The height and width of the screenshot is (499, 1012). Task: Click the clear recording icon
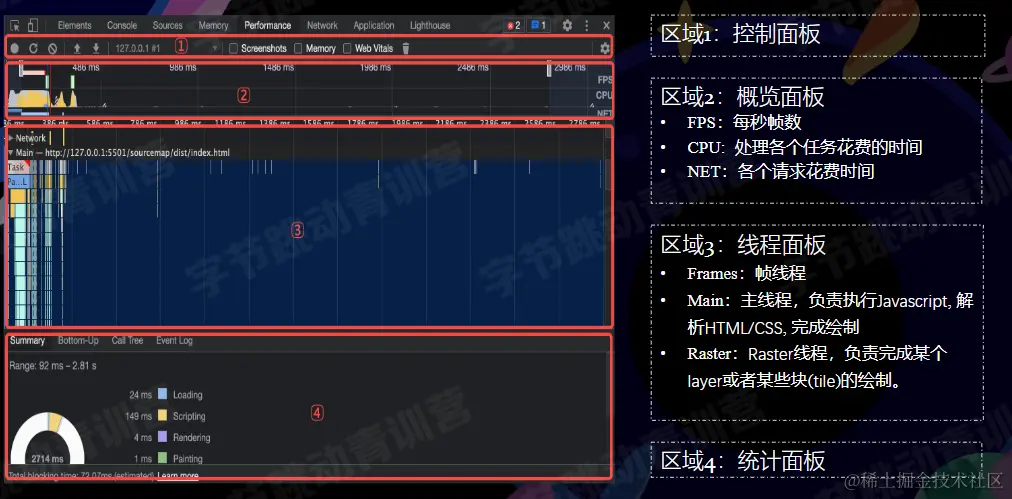(x=53, y=48)
